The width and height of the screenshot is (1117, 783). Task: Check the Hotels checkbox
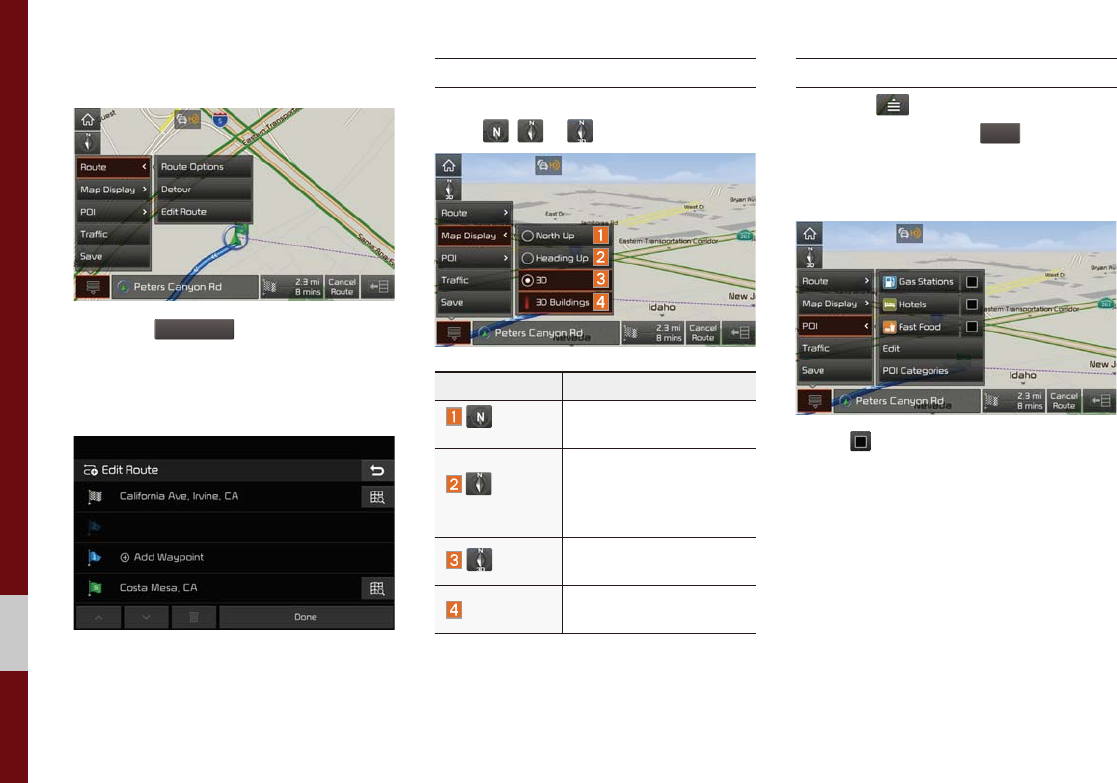pyautogui.click(x=972, y=305)
